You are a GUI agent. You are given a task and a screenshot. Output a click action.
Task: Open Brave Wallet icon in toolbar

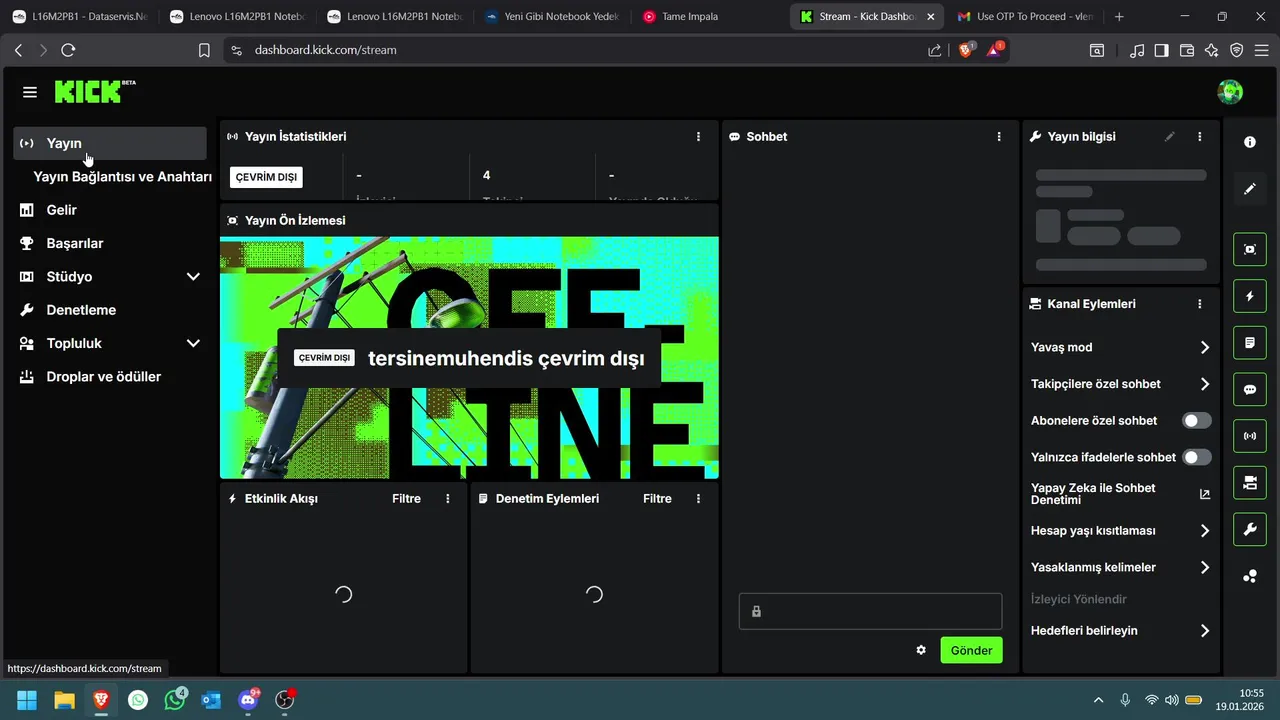click(x=1187, y=50)
